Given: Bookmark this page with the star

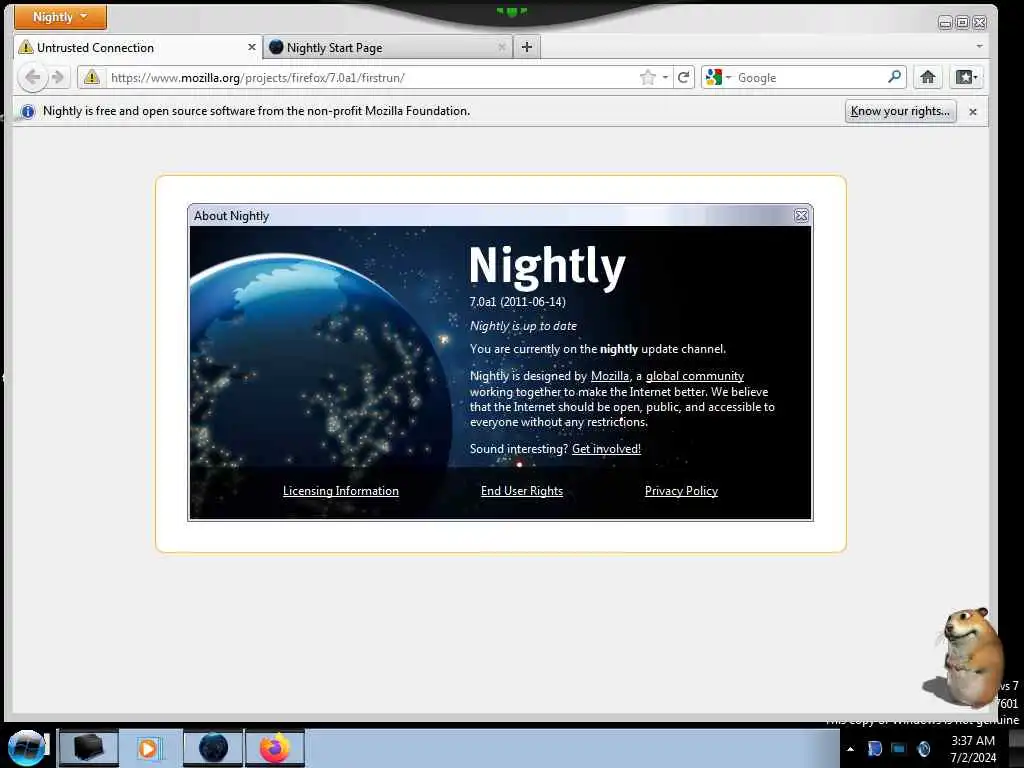Looking at the screenshot, I should pos(647,78).
